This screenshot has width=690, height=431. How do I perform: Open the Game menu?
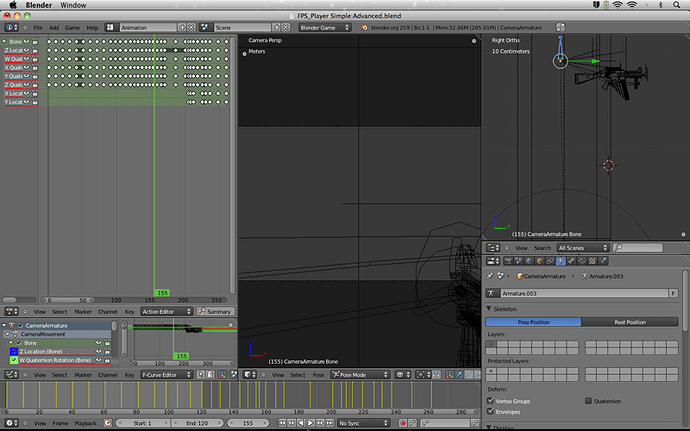(72, 27)
